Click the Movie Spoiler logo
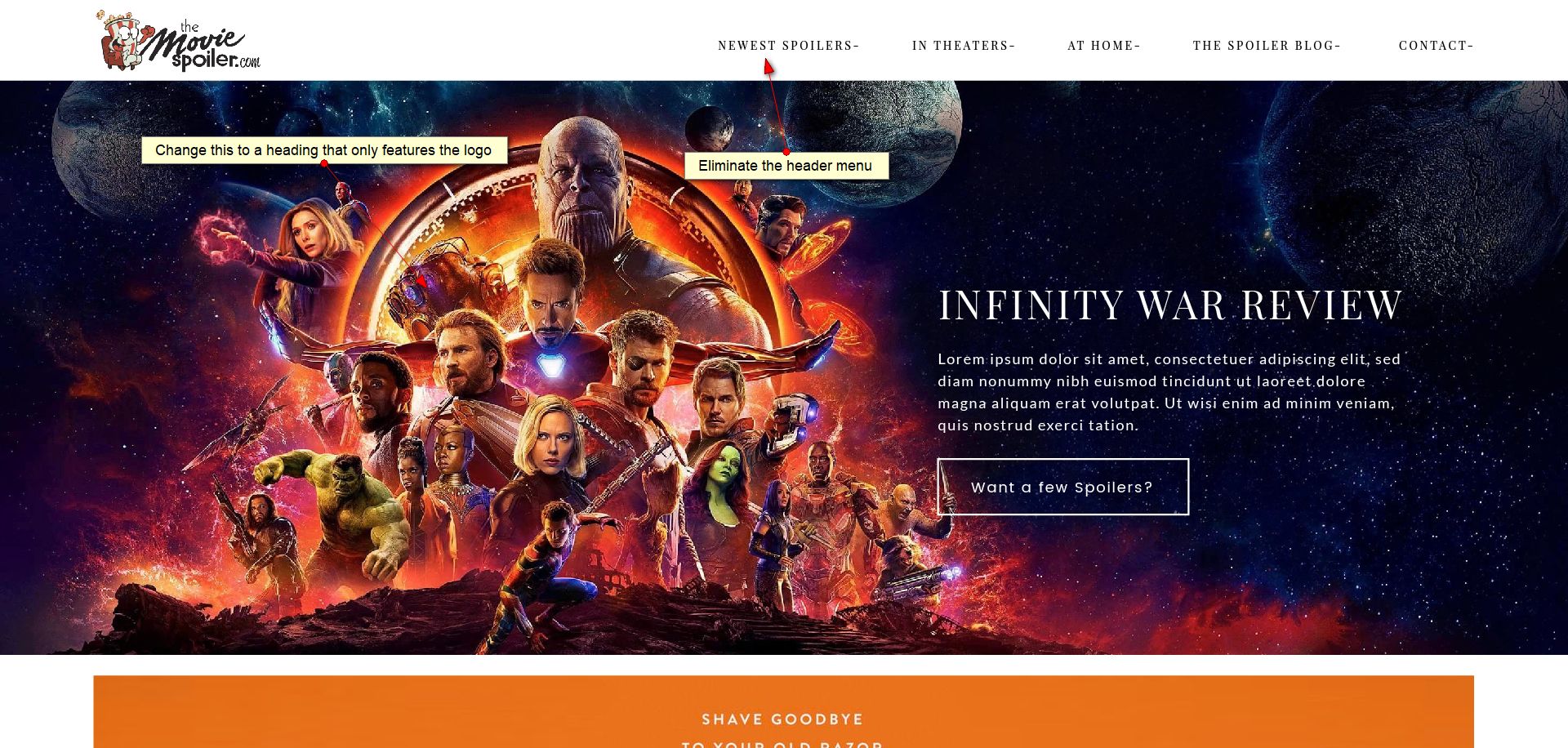The width and height of the screenshot is (1568, 748). (178, 41)
